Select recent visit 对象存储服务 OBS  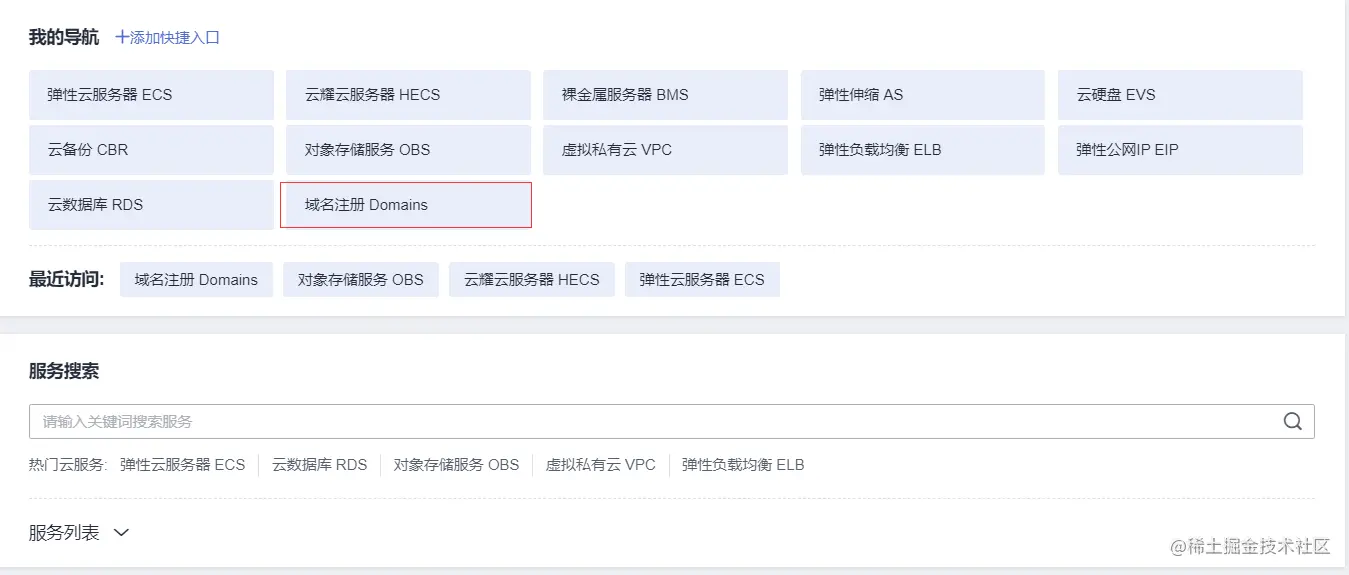pos(361,280)
